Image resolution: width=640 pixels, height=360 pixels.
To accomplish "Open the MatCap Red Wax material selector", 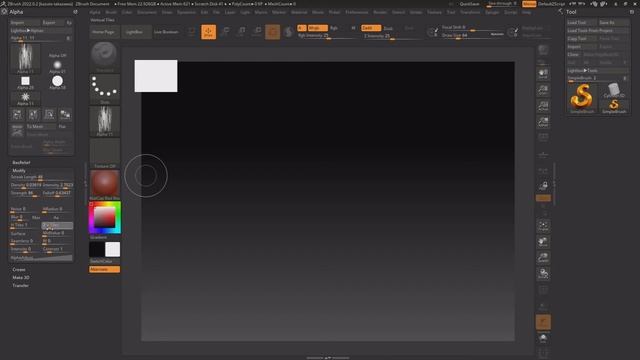I will coord(104,185).
